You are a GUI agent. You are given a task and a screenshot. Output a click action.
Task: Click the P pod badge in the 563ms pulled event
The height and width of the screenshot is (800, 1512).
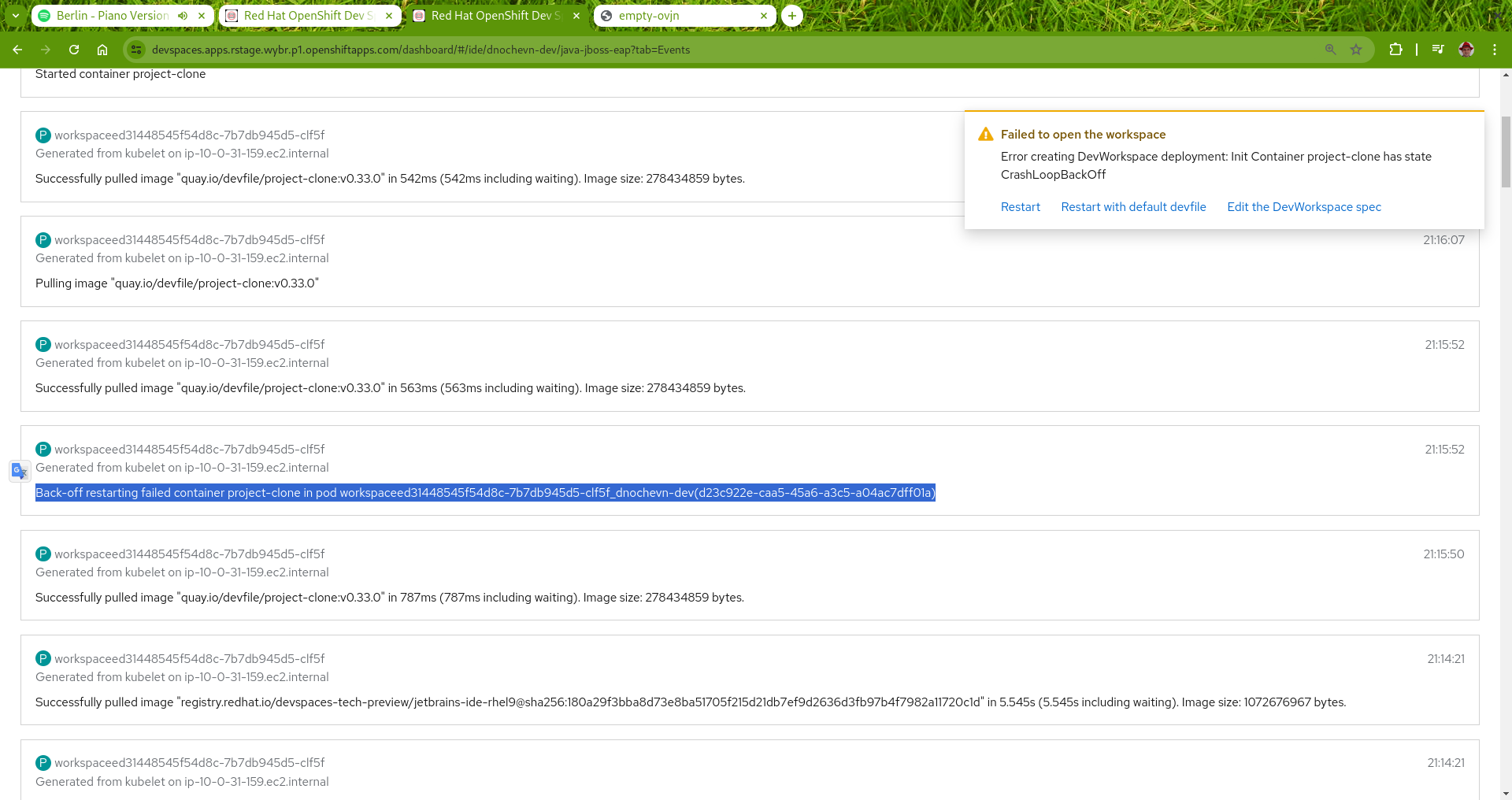pyautogui.click(x=43, y=345)
